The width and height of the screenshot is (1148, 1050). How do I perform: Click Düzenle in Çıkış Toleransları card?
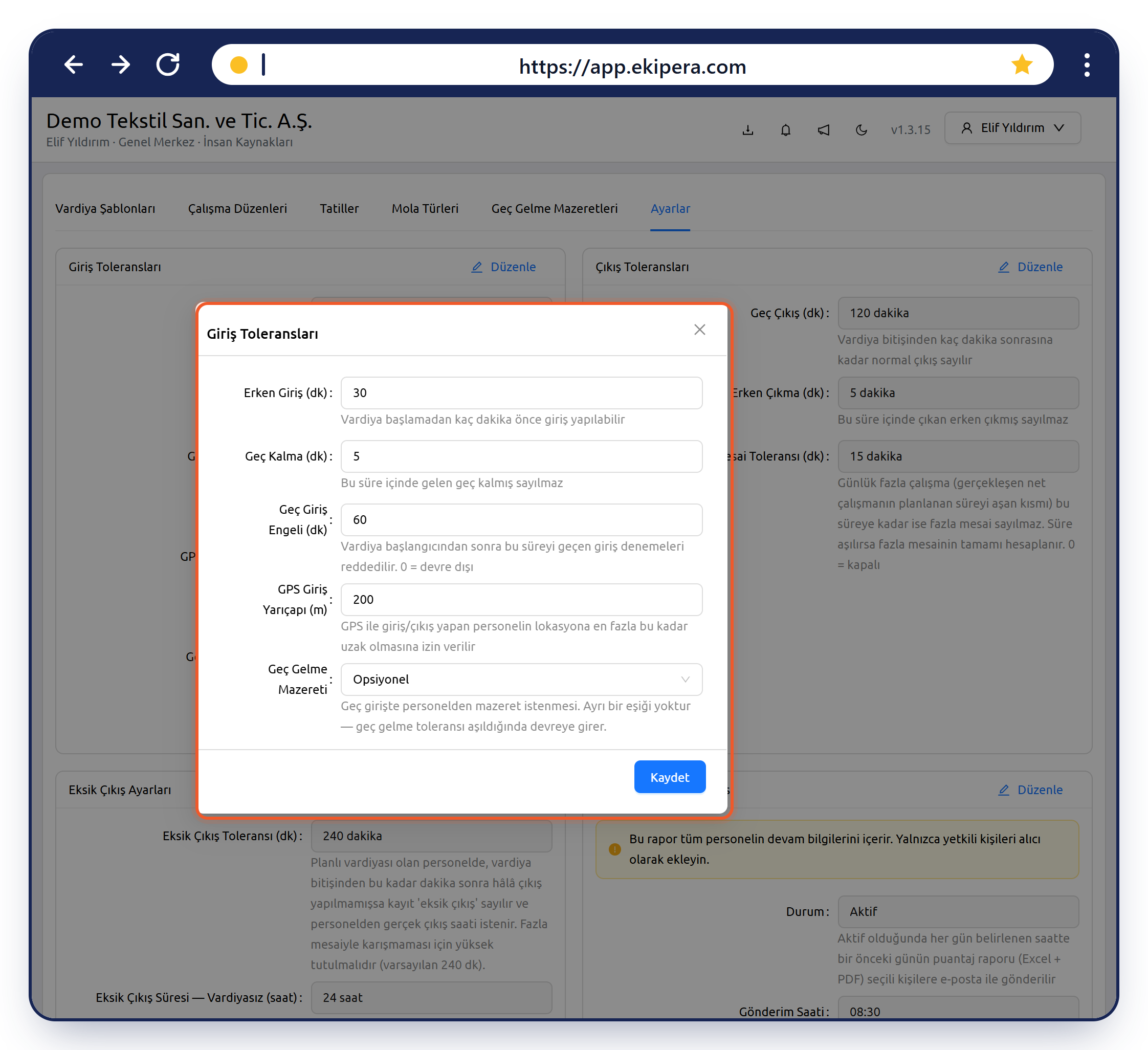pos(1031,267)
